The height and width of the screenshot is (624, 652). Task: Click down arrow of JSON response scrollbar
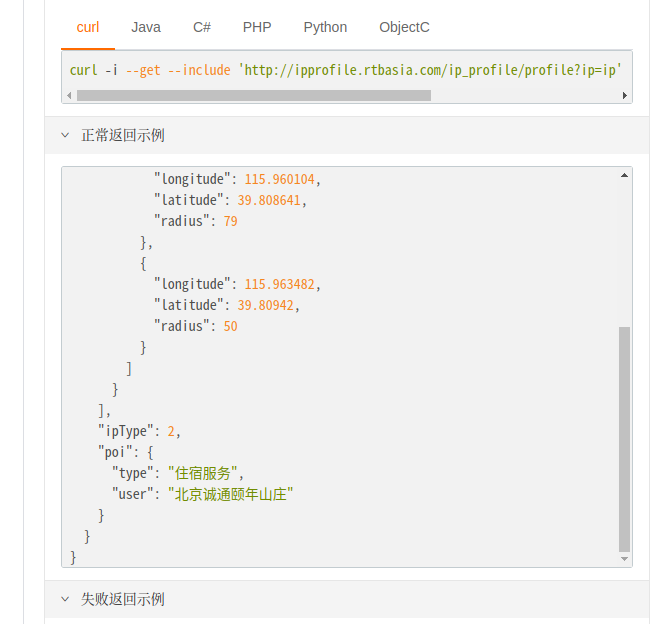click(x=625, y=560)
